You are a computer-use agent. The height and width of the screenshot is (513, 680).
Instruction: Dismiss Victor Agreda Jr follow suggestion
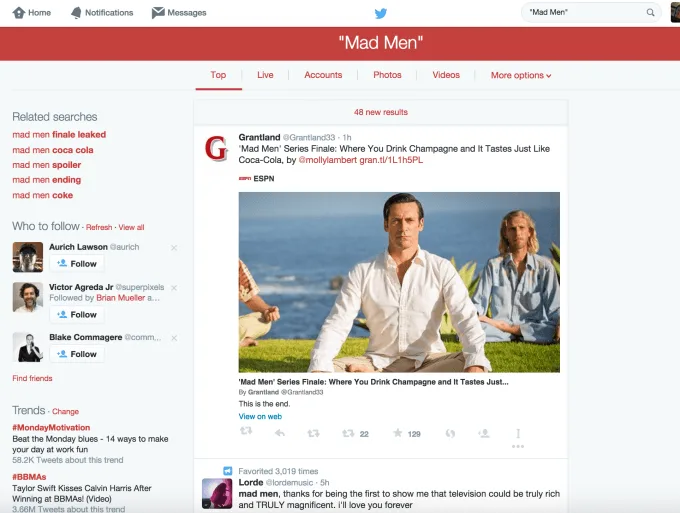(x=174, y=288)
